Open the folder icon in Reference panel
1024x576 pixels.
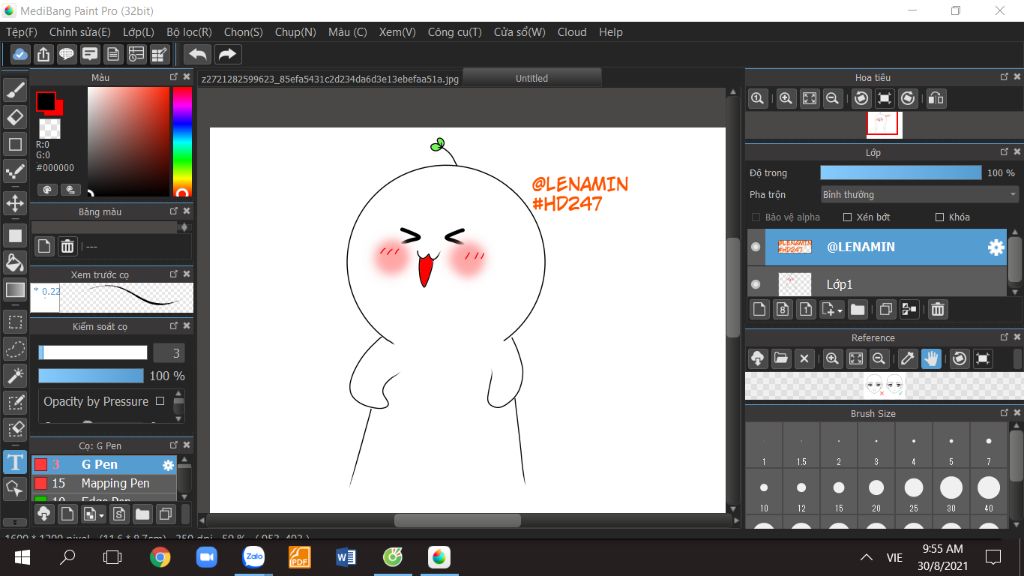point(780,359)
